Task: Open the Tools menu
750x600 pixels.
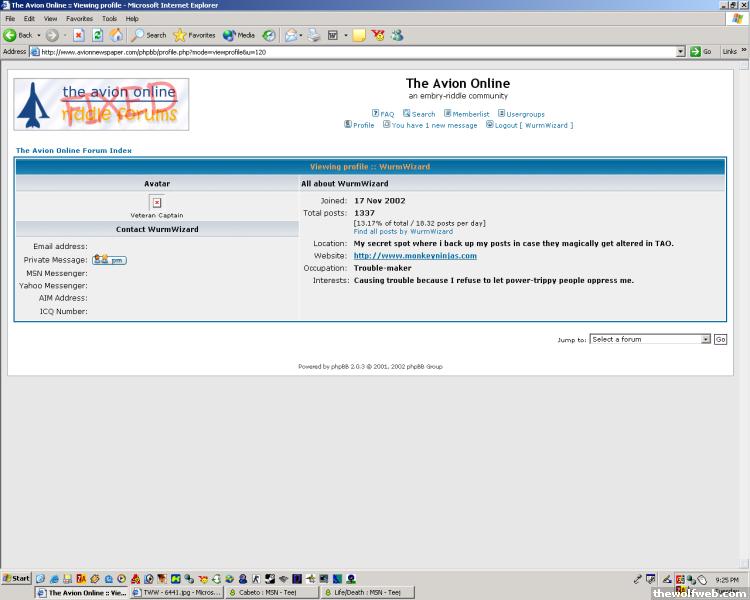Action: point(109,19)
